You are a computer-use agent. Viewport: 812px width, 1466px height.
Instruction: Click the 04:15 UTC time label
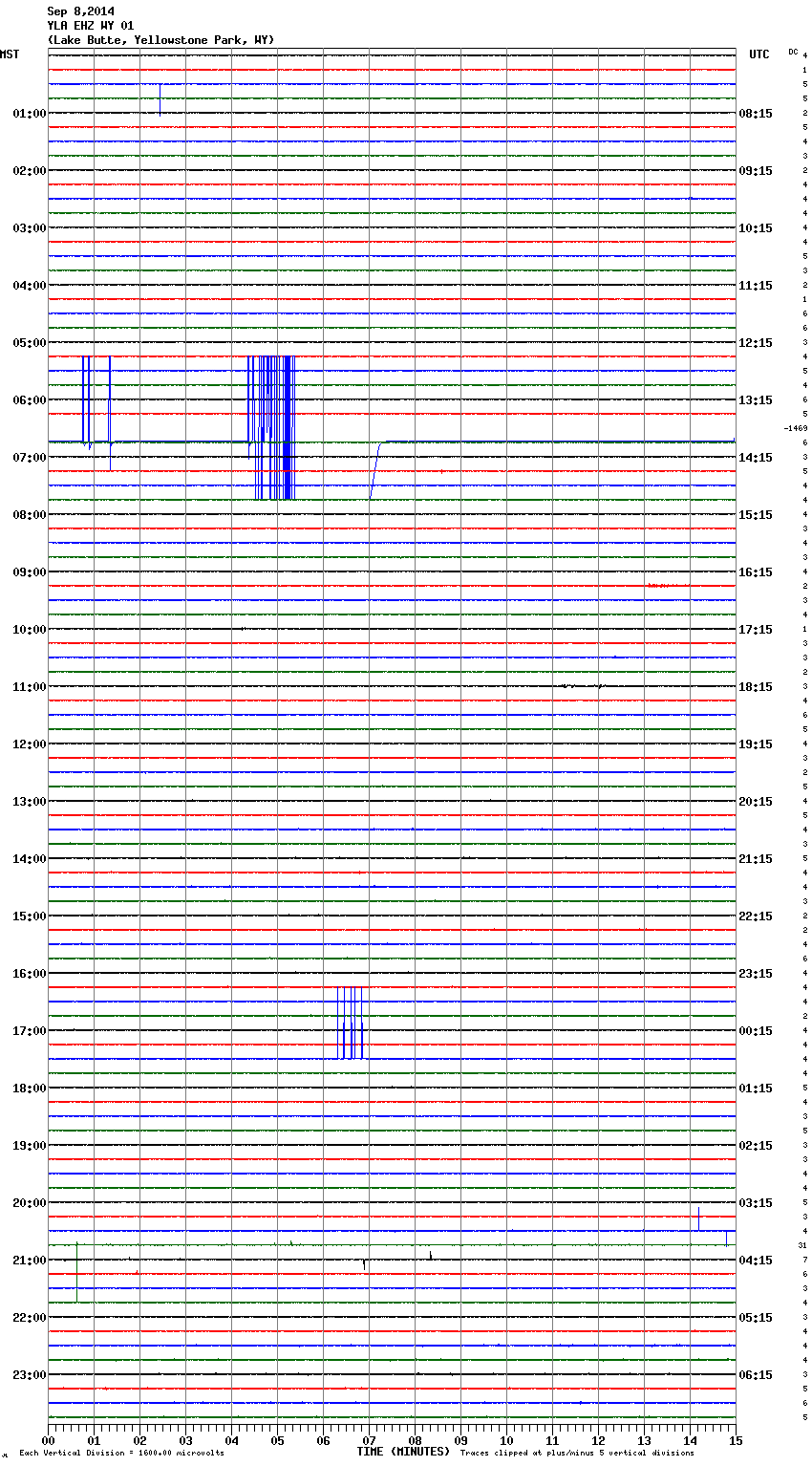point(756,1261)
